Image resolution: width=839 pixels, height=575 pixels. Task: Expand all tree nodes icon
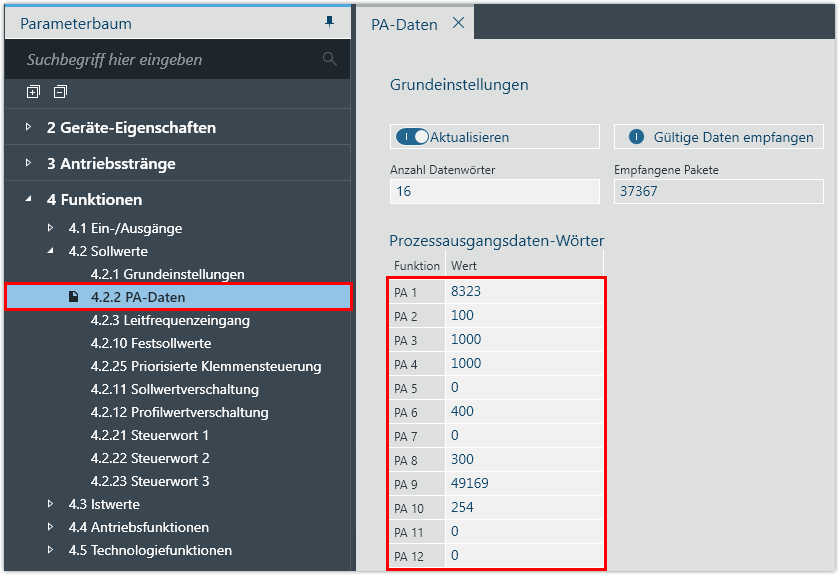point(33,92)
